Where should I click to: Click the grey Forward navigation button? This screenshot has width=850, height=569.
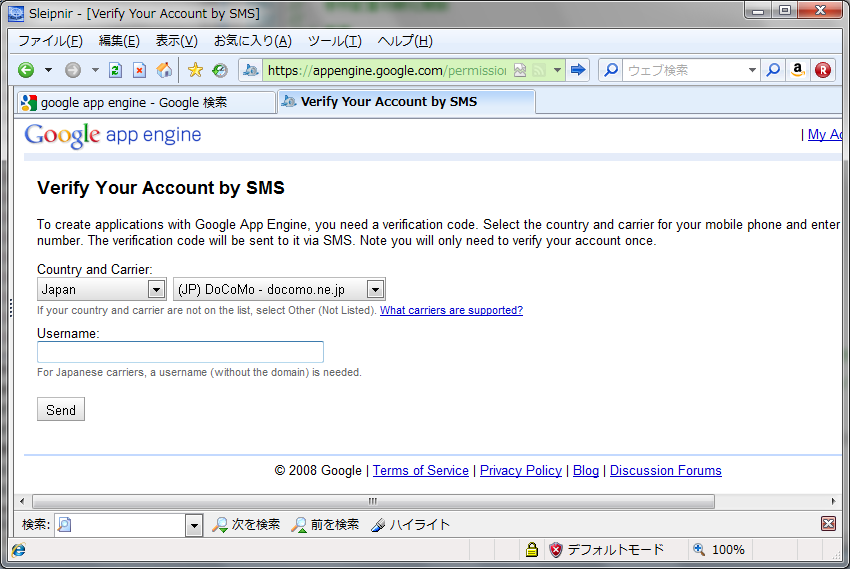[73, 70]
